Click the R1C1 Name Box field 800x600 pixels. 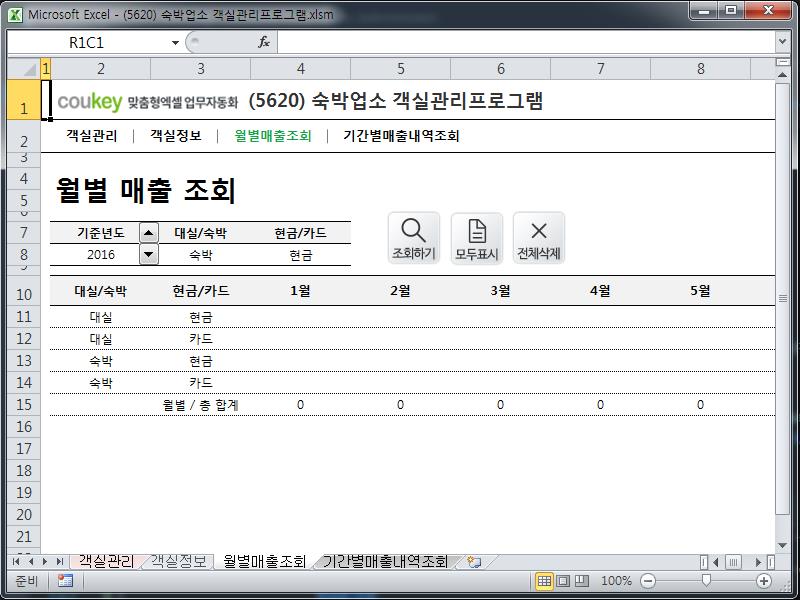pyautogui.click(x=87, y=42)
